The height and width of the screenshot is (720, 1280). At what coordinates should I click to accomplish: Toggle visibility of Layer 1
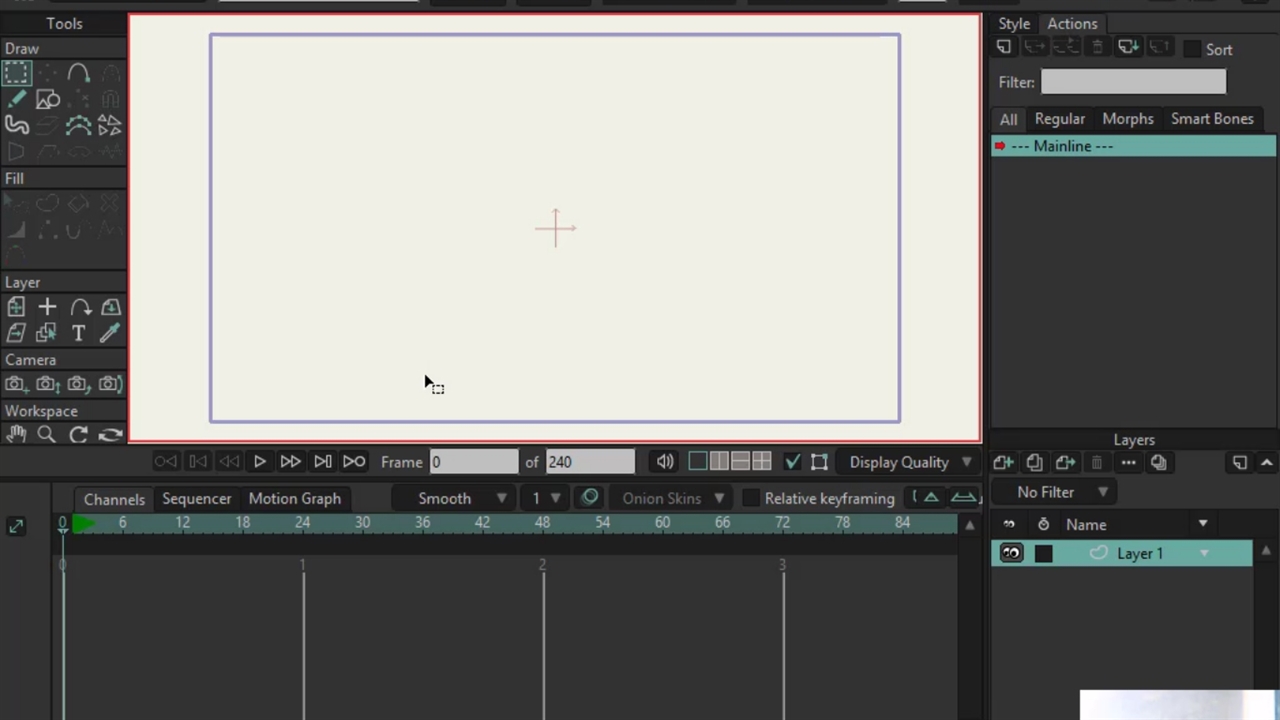point(1011,553)
